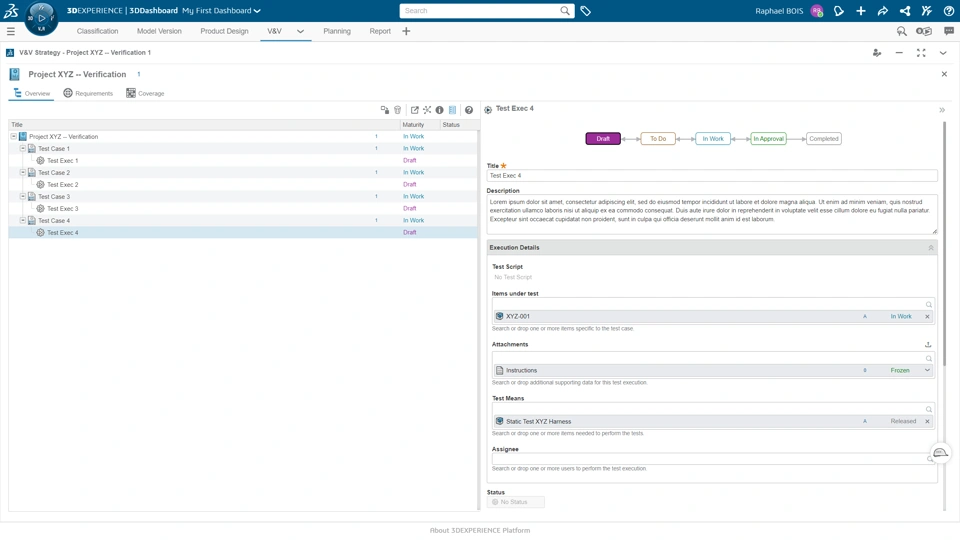Click the search magnifier in tab bar
This screenshot has width=960, height=540.
click(x=901, y=31)
